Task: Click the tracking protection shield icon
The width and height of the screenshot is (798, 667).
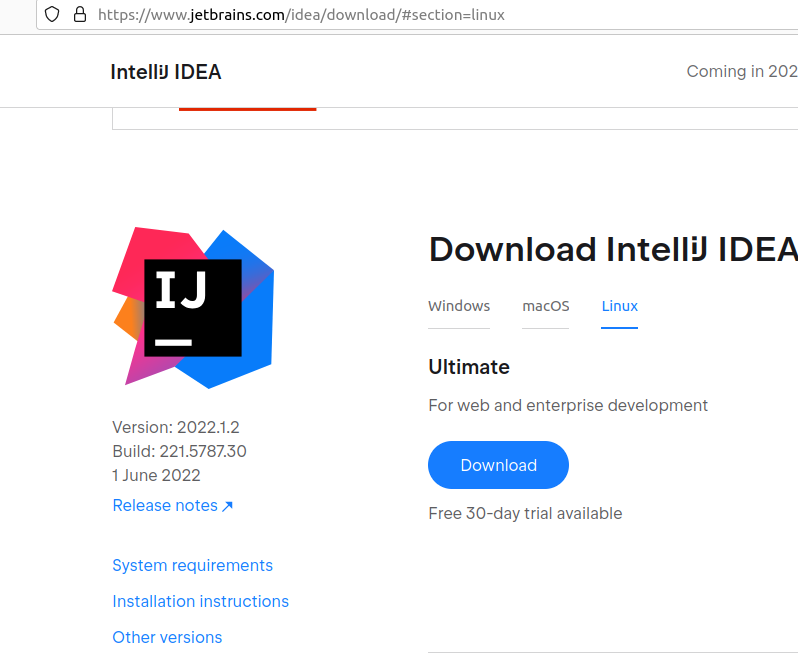Action: [53, 15]
